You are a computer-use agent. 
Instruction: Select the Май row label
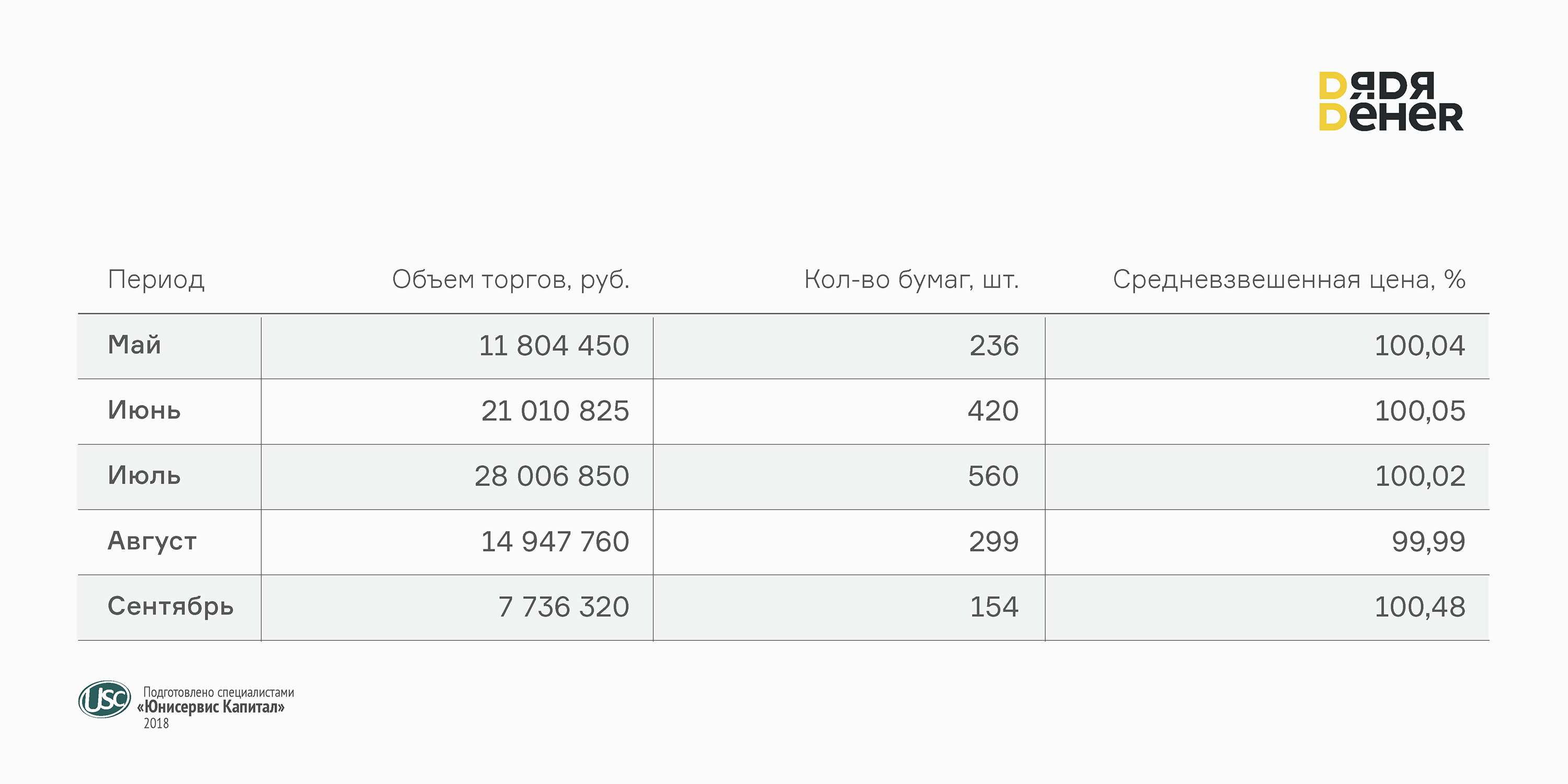(134, 345)
